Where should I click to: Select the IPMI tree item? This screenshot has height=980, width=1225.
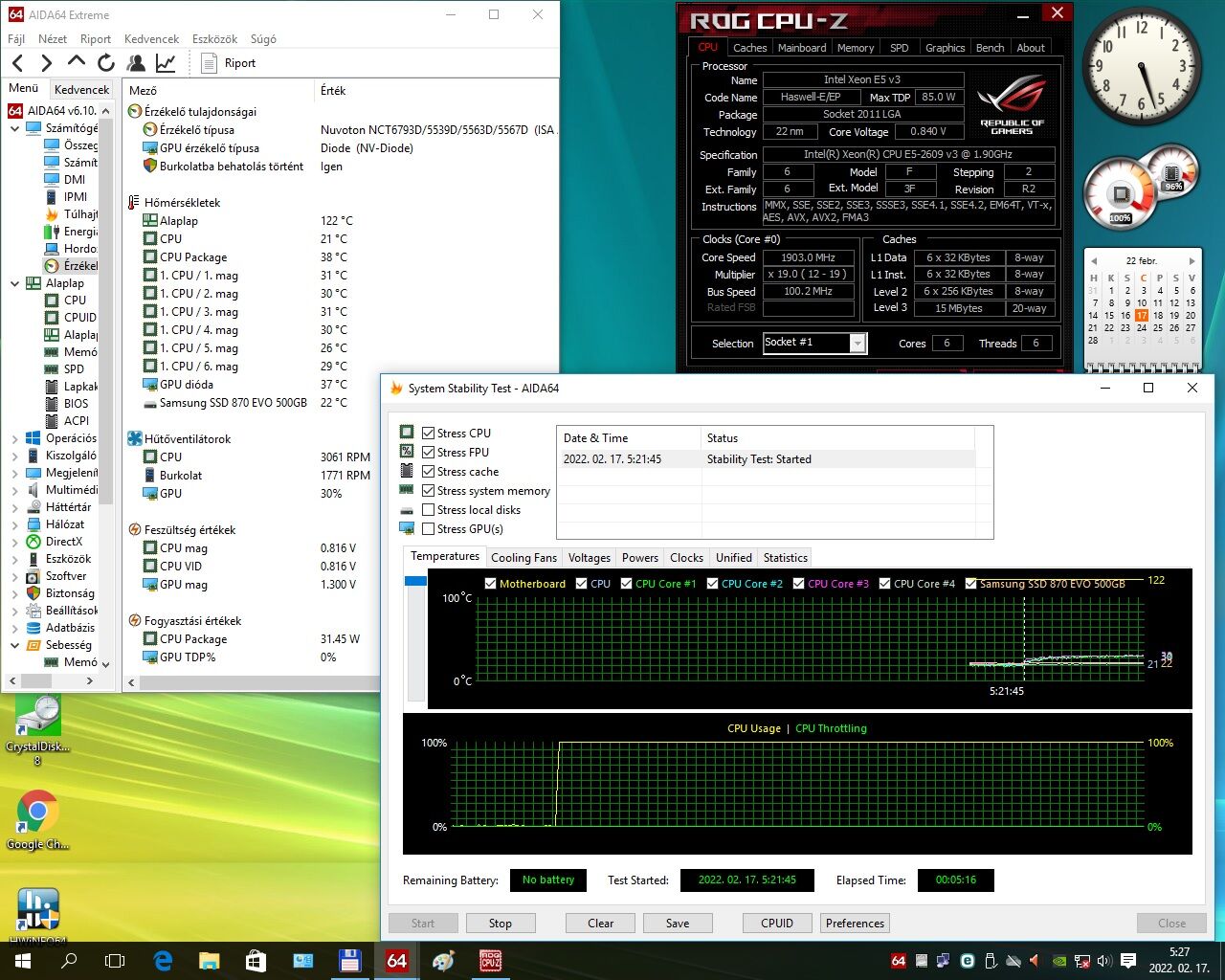[66, 196]
